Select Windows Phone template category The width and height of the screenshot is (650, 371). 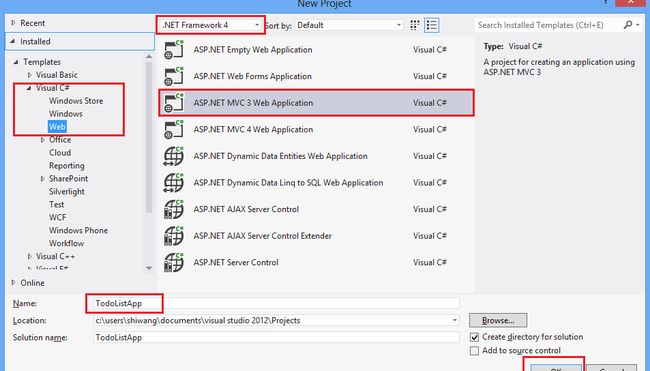click(x=78, y=230)
